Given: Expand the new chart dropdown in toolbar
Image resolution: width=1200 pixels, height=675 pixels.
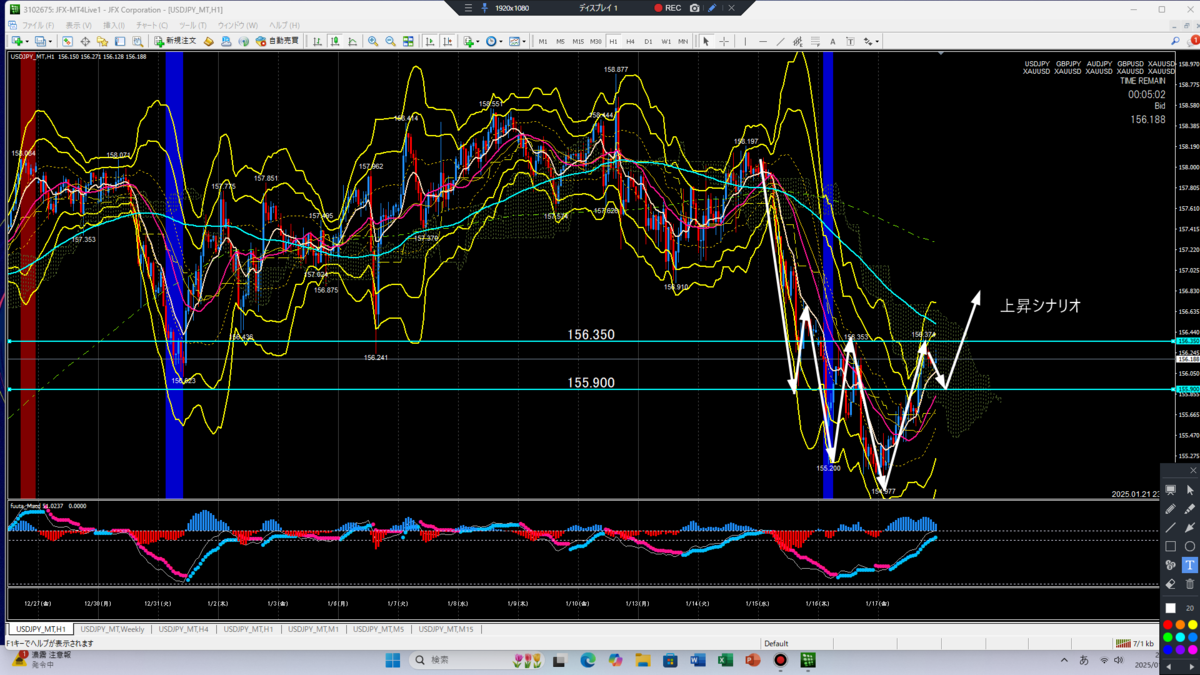Looking at the screenshot, I should [27, 42].
